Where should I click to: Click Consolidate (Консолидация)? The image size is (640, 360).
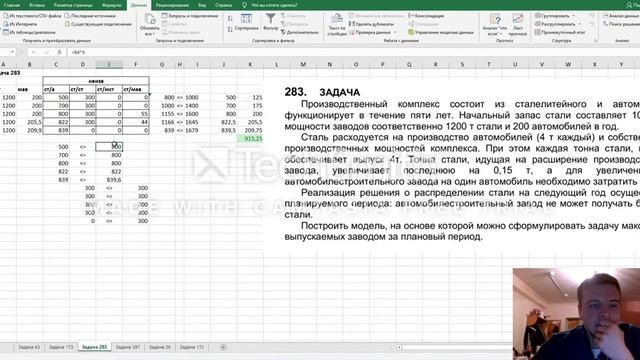click(426, 16)
